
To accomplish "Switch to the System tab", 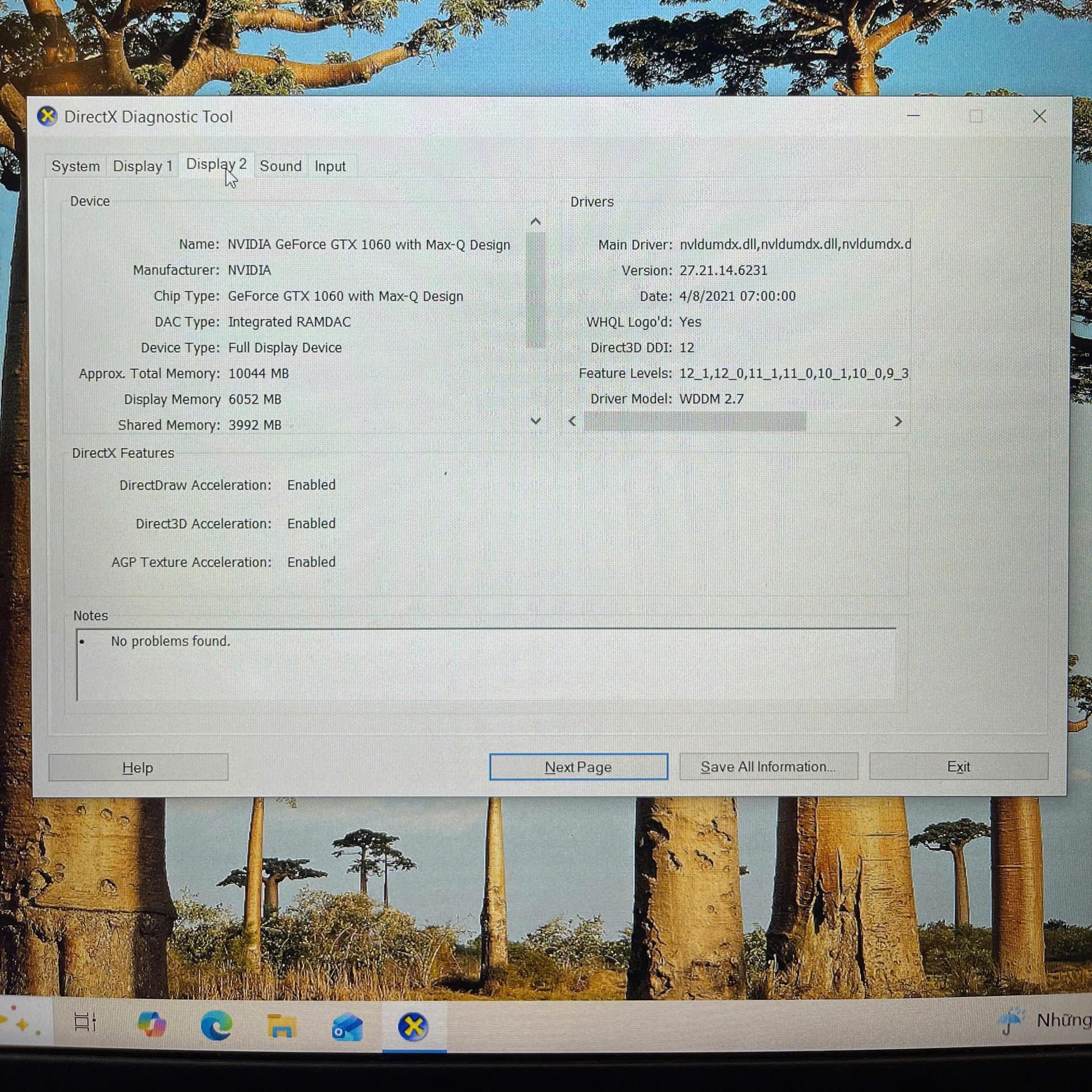I will (x=76, y=166).
